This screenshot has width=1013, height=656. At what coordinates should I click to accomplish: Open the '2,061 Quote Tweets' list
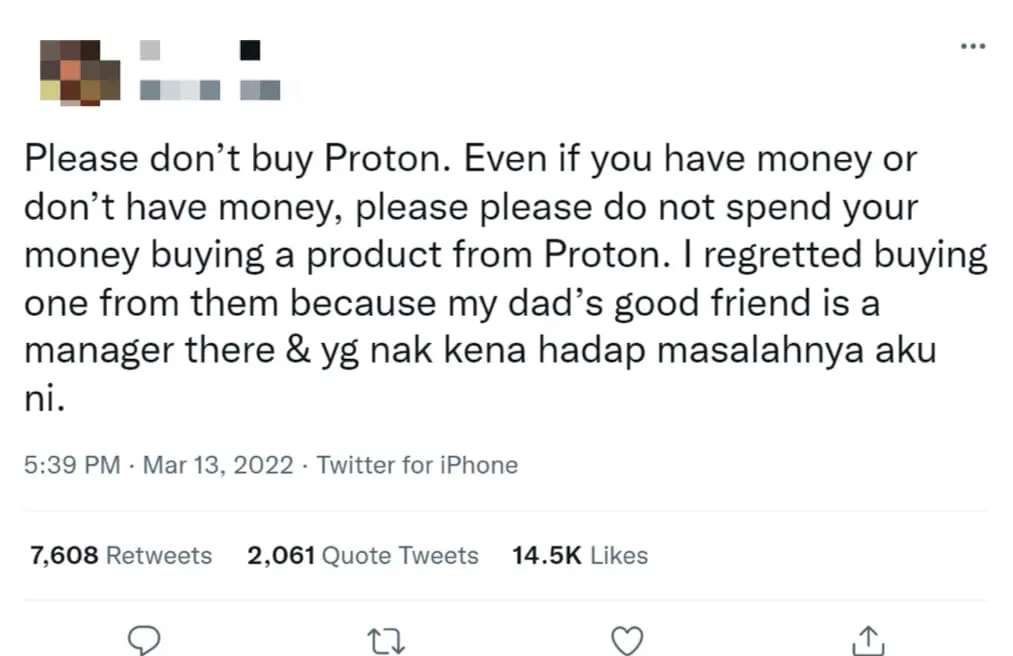[362, 555]
